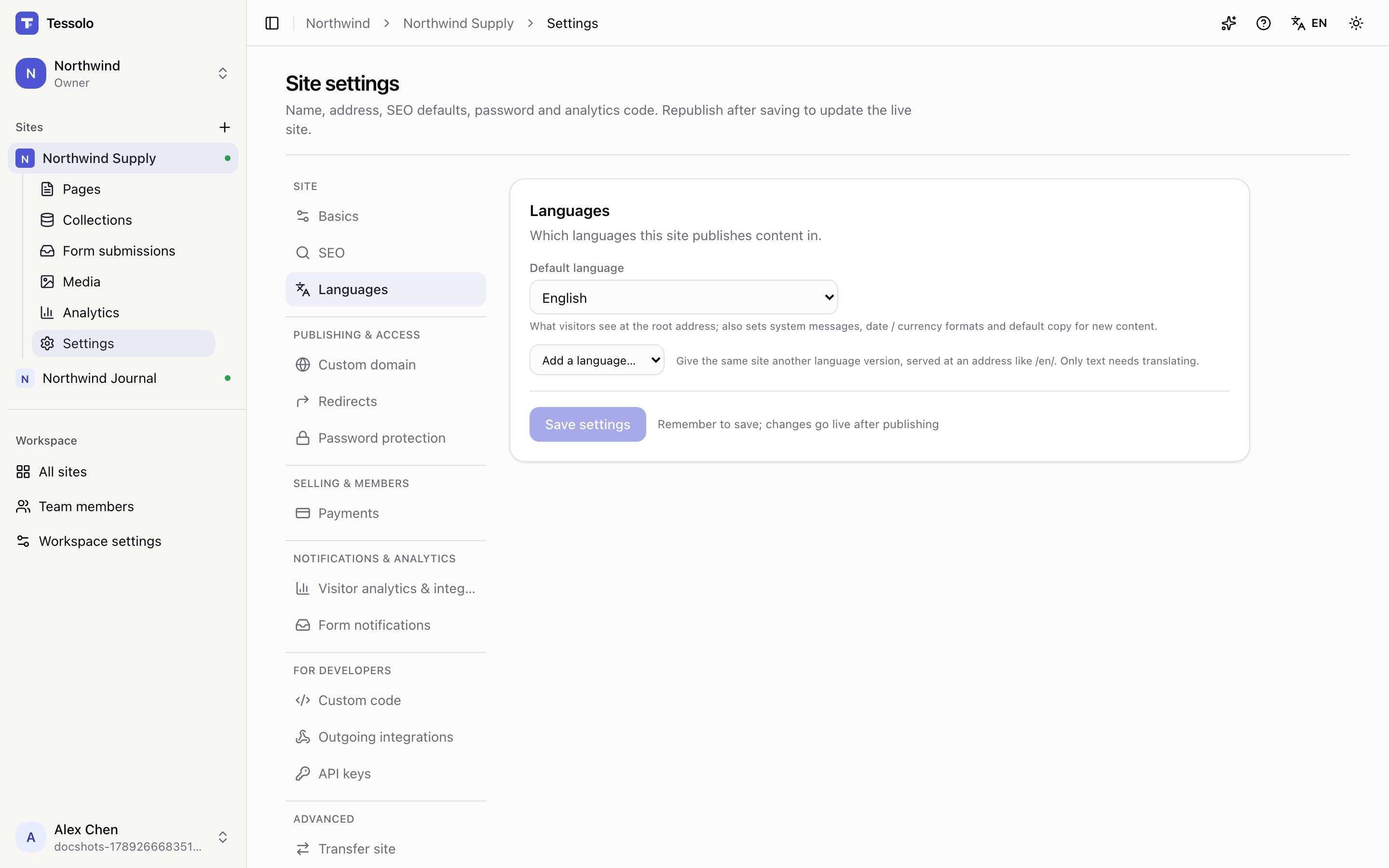1389x868 pixels.
Task: Open the Add a language dropdown
Action: click(x=597, y=360)
